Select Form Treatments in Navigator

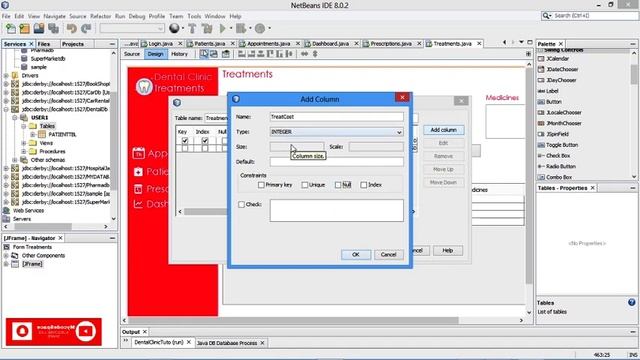pyautogui.click(x=32, y=247)
